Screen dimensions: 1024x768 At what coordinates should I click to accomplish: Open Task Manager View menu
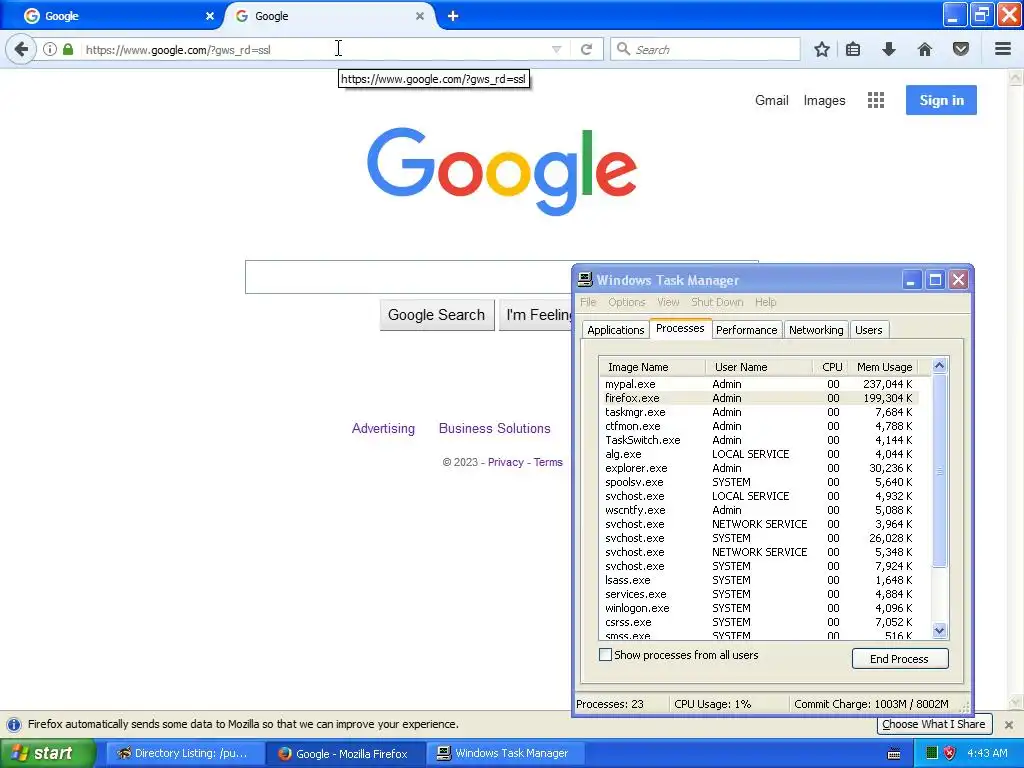668,302
